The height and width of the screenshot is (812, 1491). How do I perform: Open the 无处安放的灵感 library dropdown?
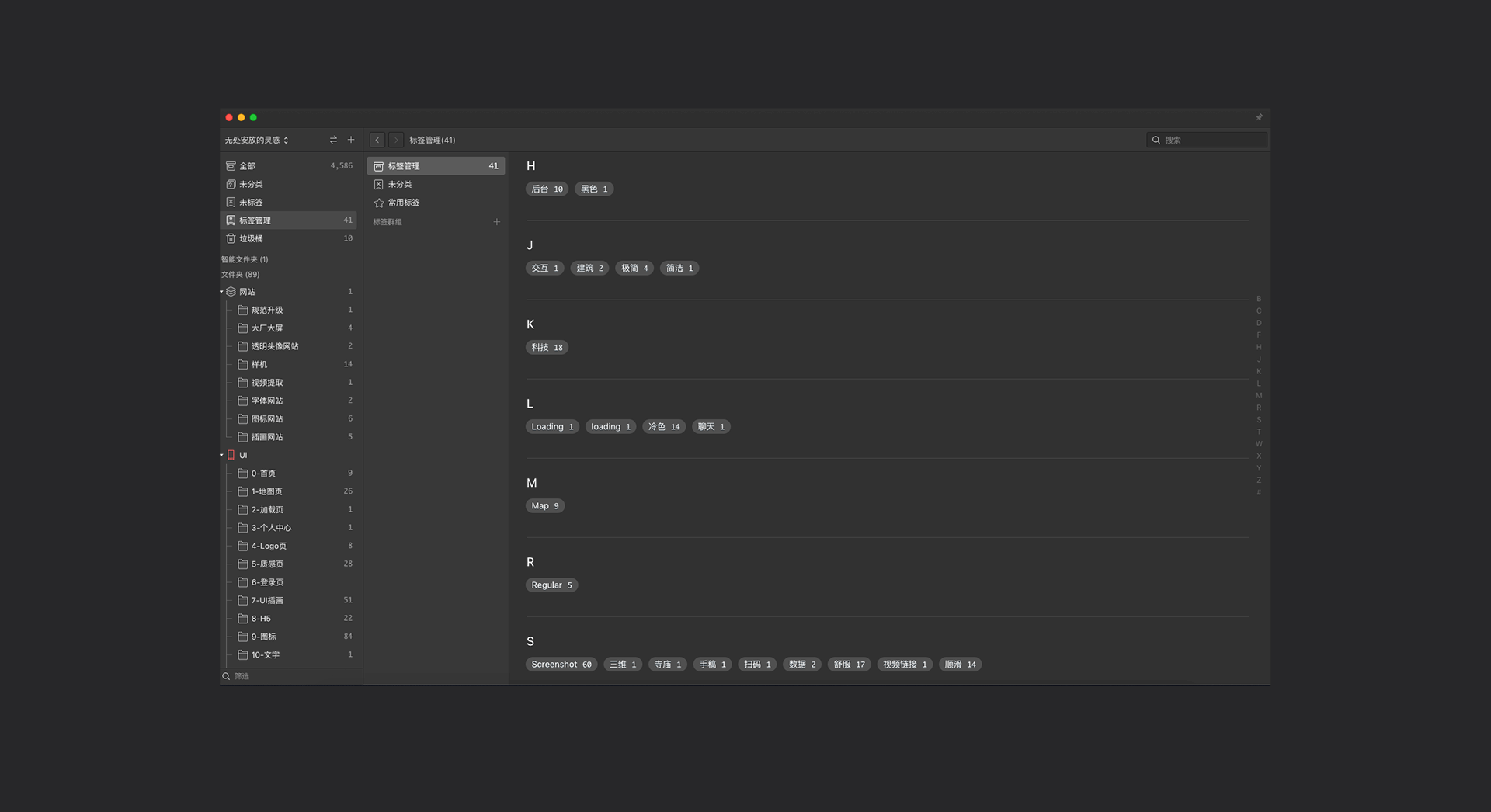tap(257, 140)
